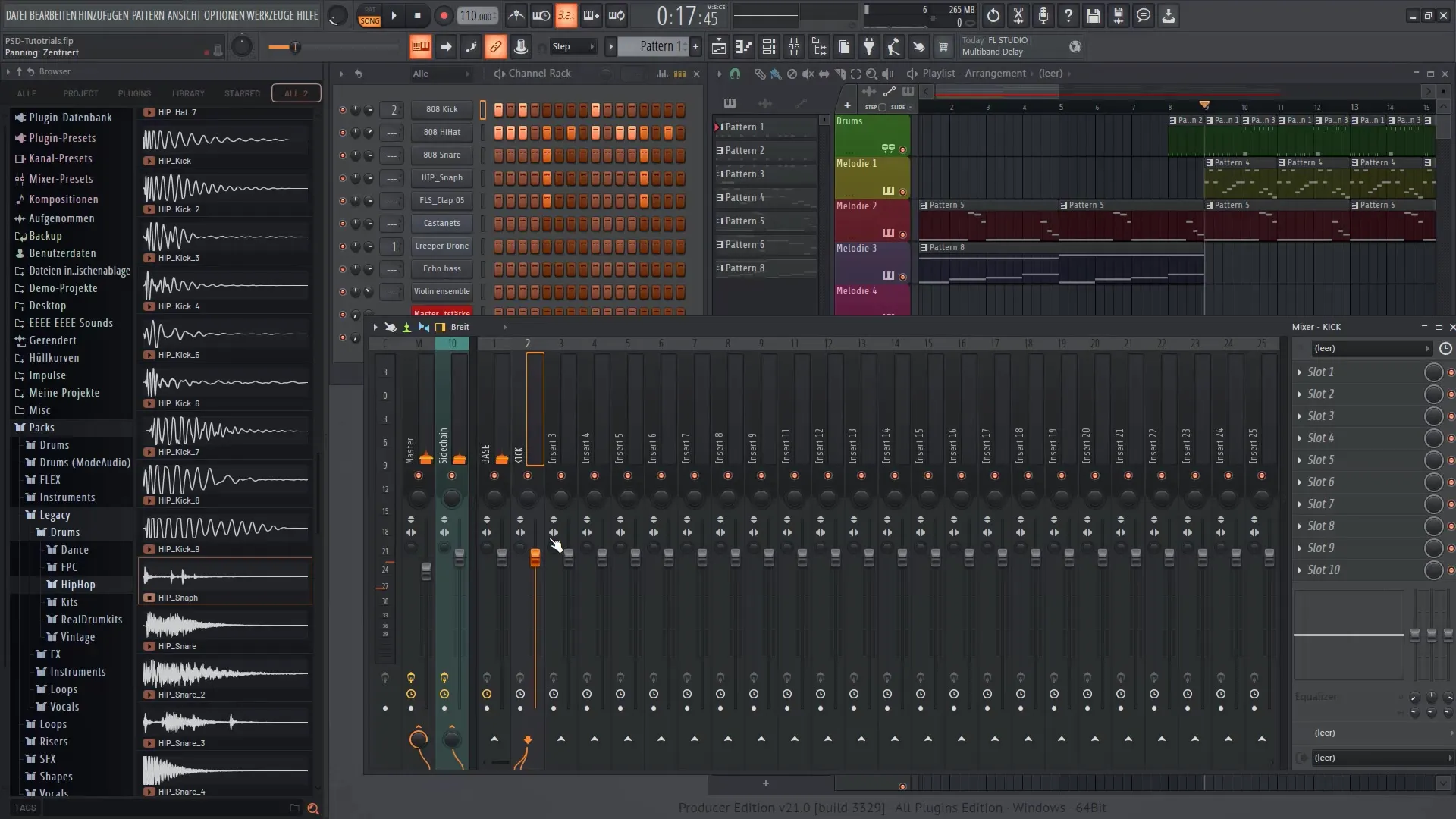Toggle mute LED on Insert 3 track

click(x=561, y=475)
